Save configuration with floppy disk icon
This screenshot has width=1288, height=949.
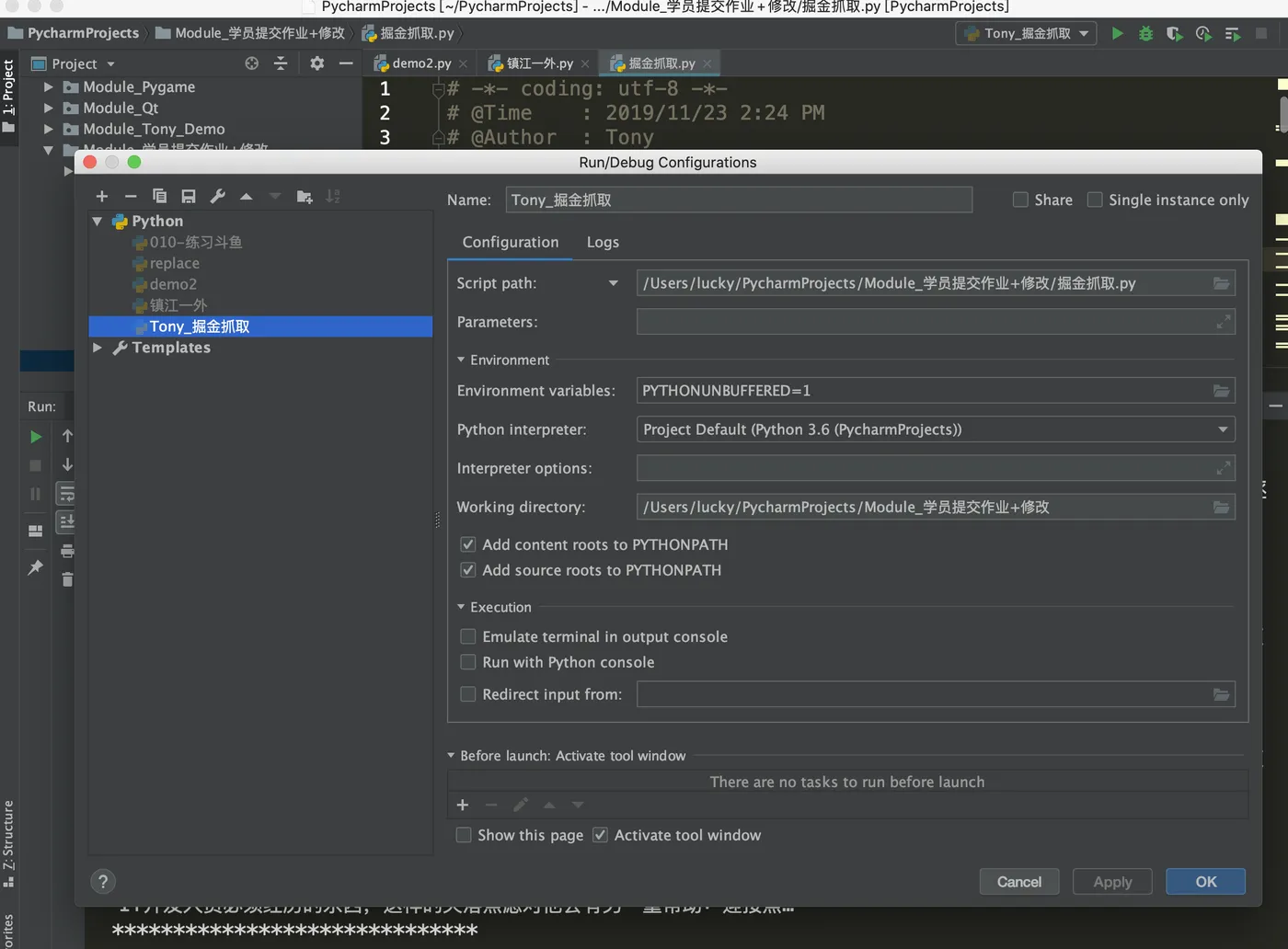(189, 197)
